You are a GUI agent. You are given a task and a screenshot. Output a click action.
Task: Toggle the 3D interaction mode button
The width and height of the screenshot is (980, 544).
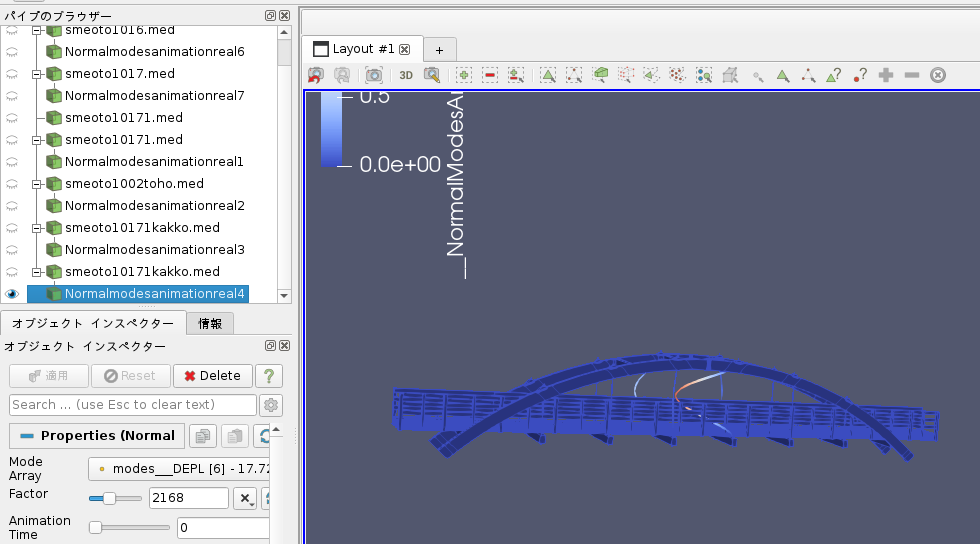(406, 75)
